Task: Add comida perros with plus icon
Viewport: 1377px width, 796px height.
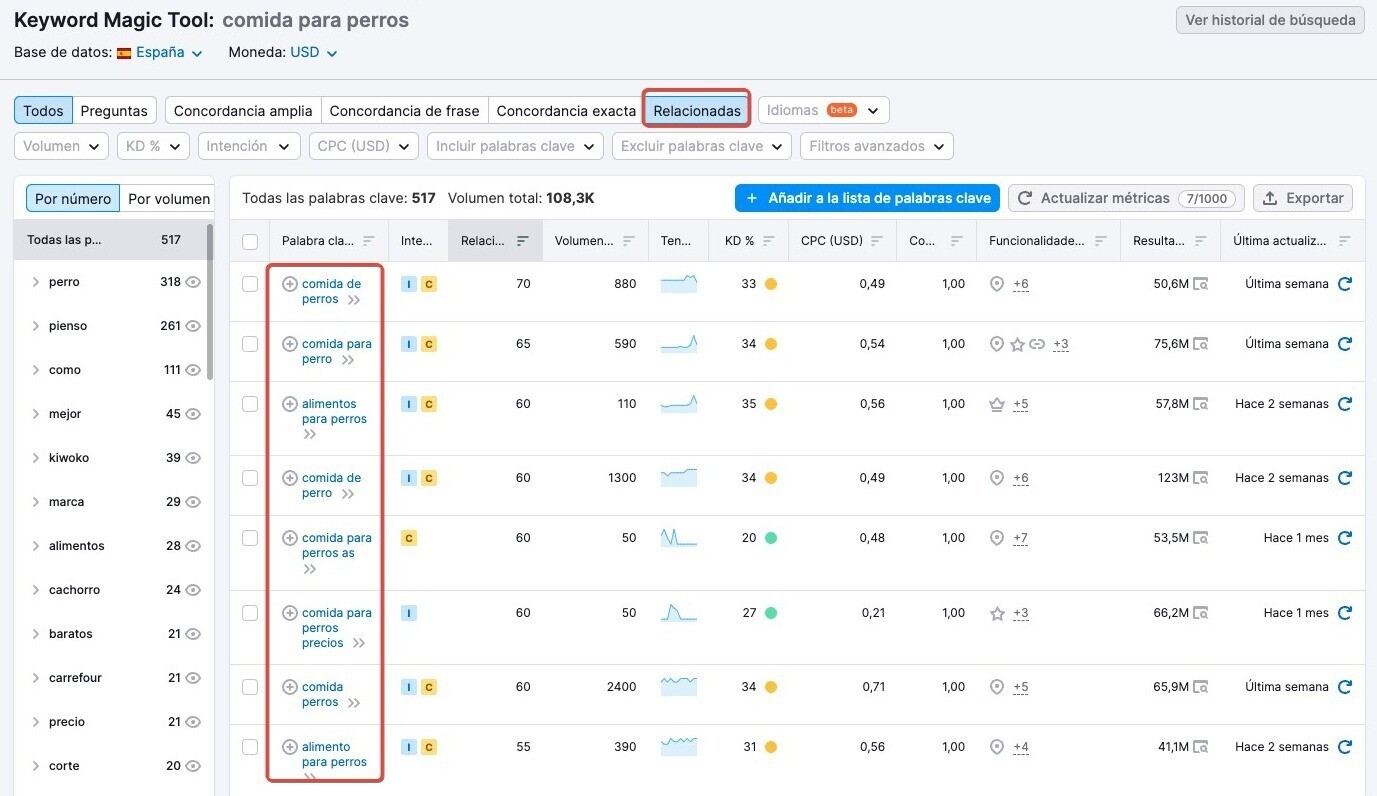Action: (x=290, y=687)
